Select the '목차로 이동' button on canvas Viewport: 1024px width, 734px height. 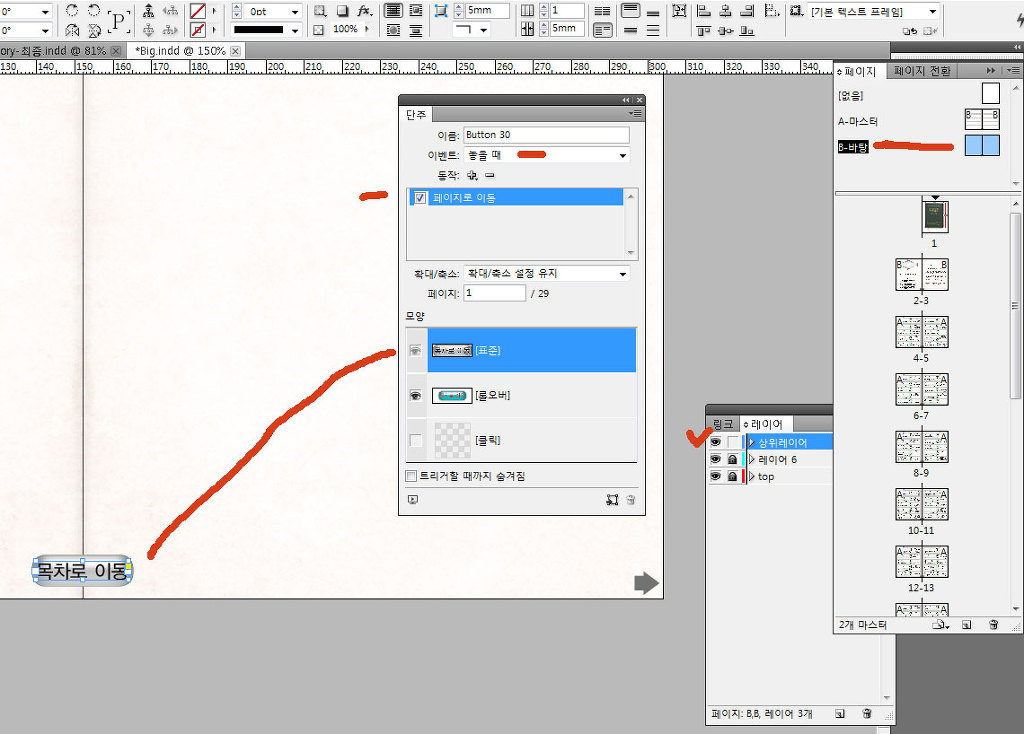click(x=82, y=571)
